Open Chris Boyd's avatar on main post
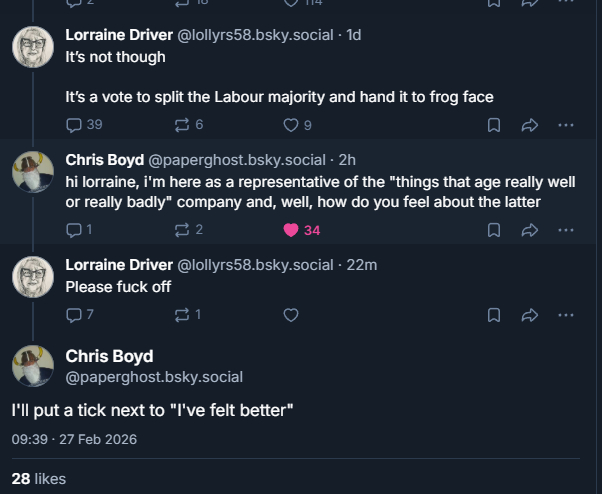 32,365
